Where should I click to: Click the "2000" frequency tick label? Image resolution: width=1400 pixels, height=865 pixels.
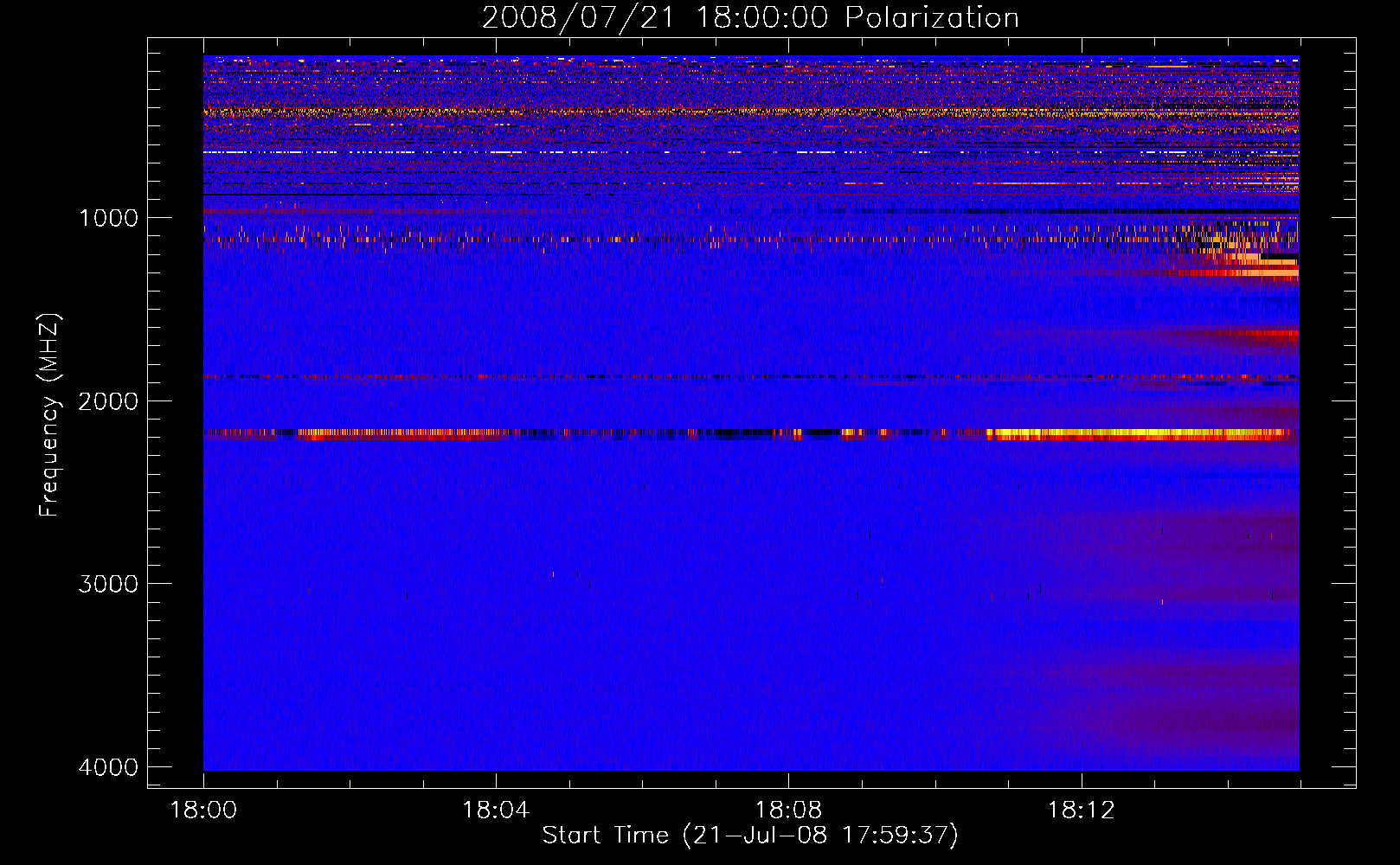tap(108, 400)
